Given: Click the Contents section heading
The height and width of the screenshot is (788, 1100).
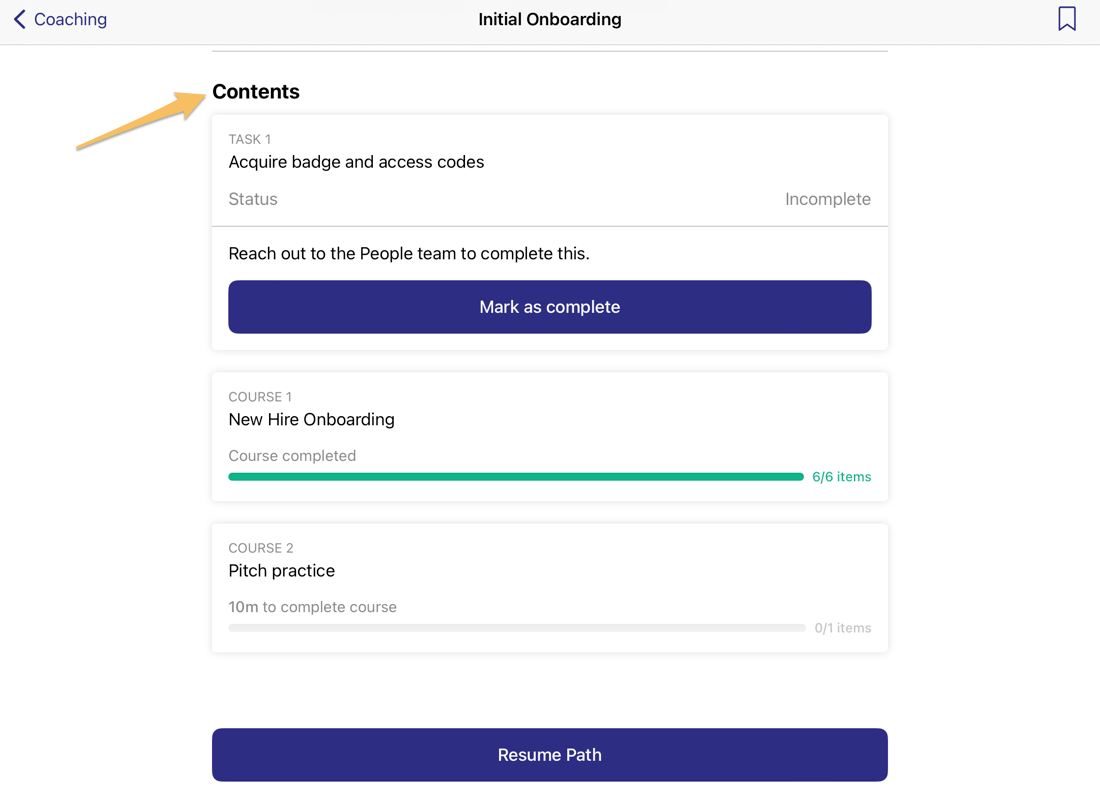Looking at the screenshot, I should (x=256, y=91).
